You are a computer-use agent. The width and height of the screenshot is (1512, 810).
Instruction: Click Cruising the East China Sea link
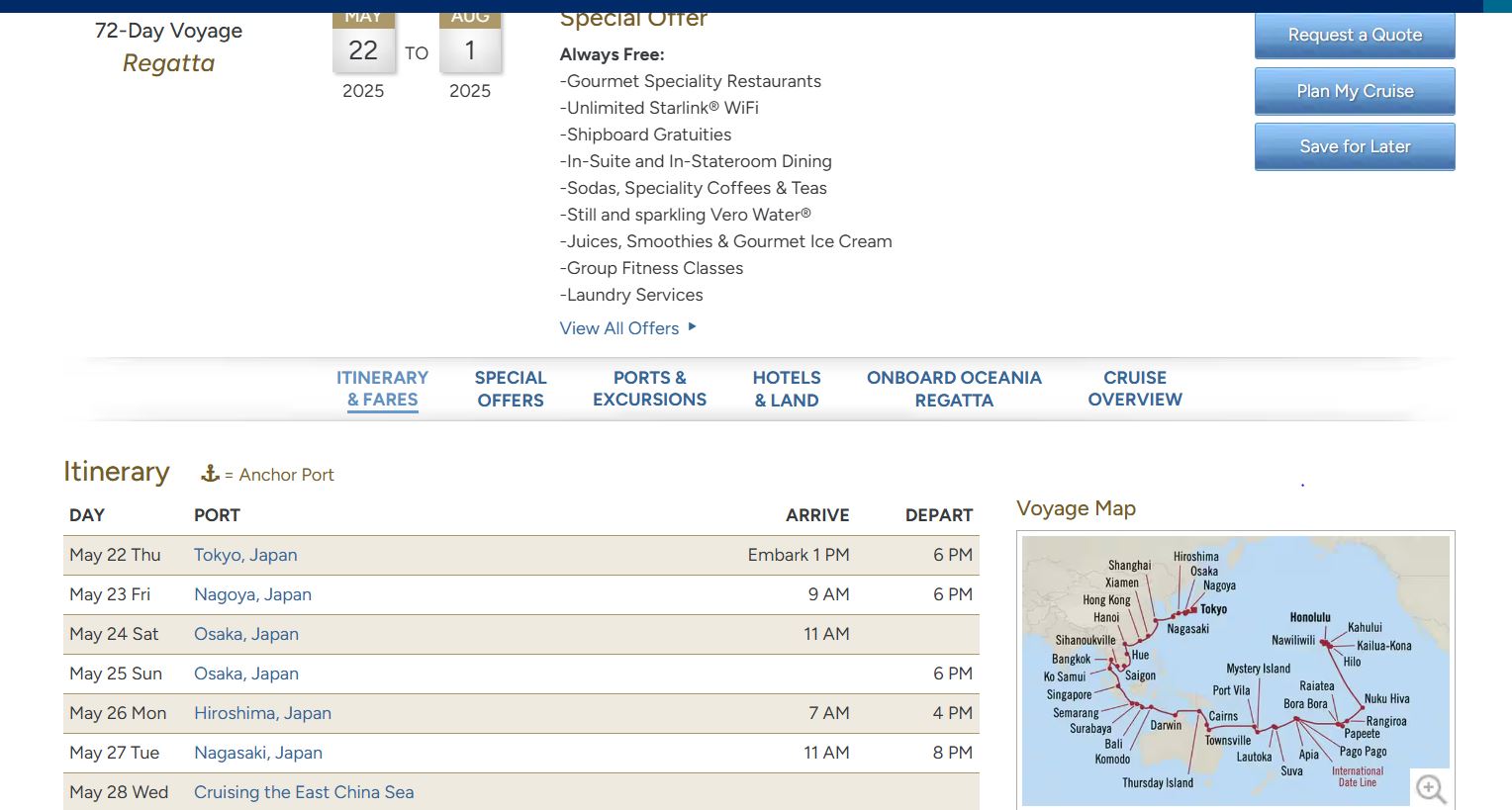coord(304,792)
